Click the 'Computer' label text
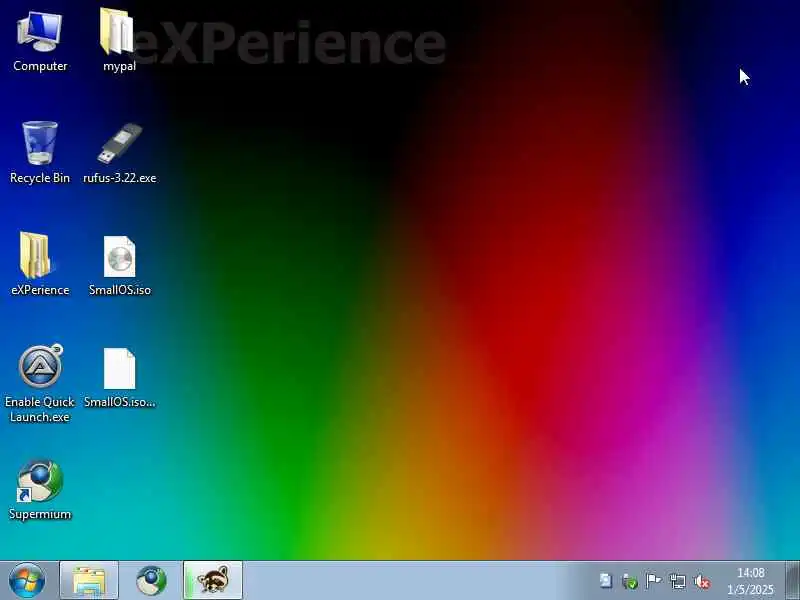This screenshot has height=600, width=800. click(40, 66)
